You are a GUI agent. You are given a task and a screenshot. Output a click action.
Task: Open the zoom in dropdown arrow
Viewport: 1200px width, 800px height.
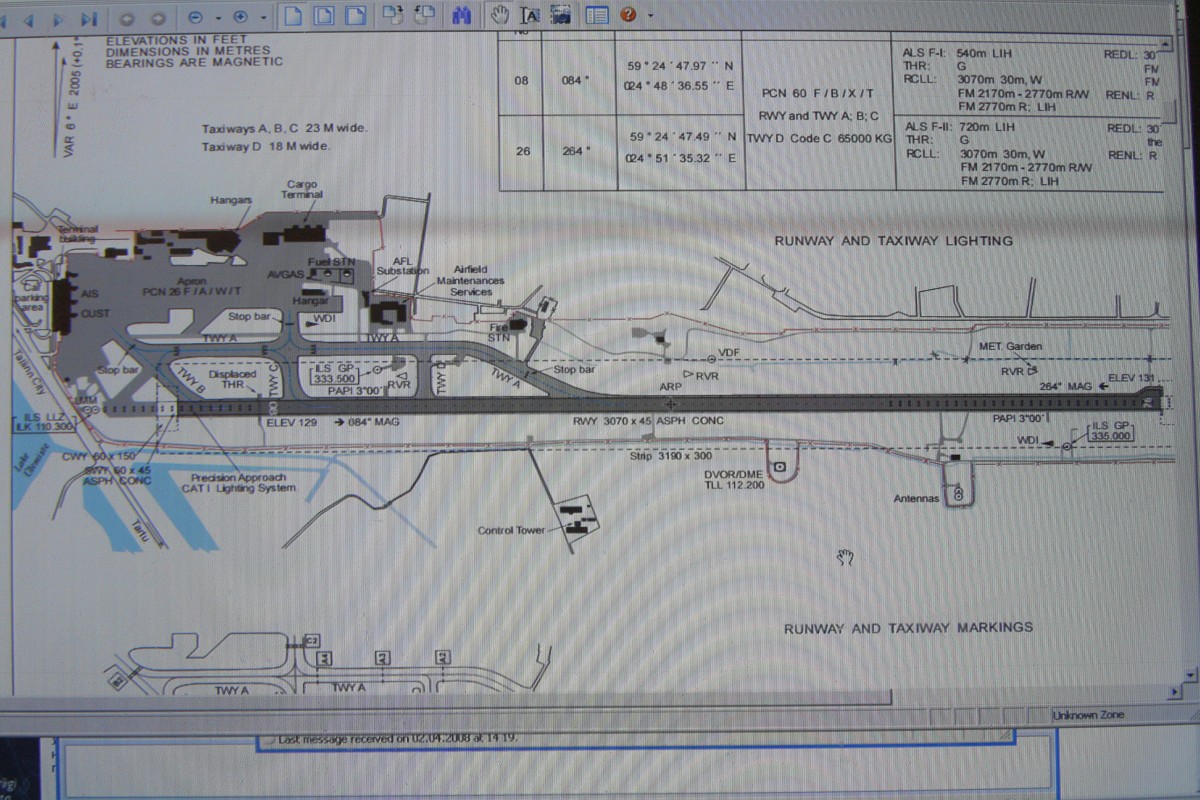pyautogui.click(x=263, y=18)
